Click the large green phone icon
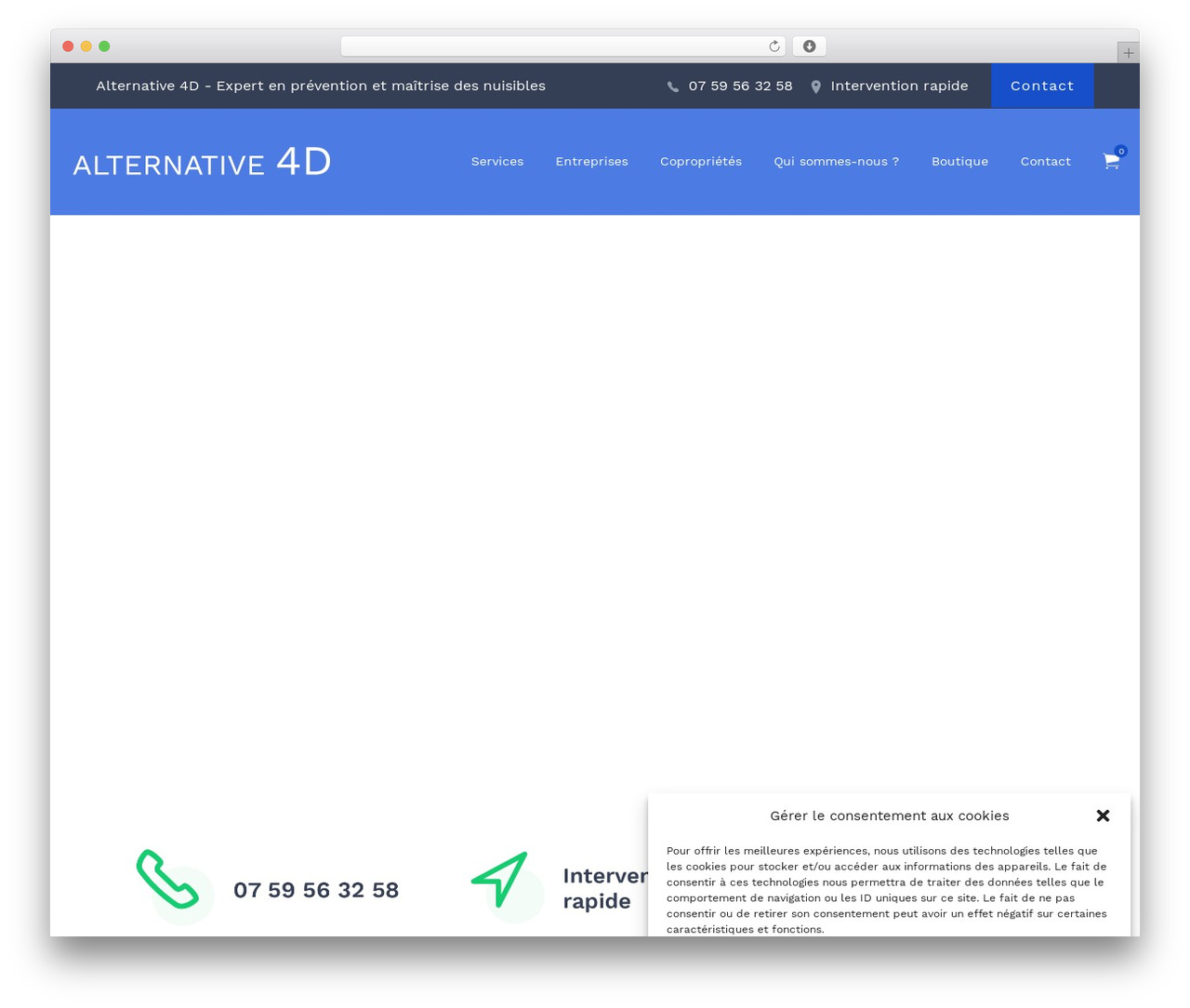The image size is (1190, 1008). click(168, 879)
